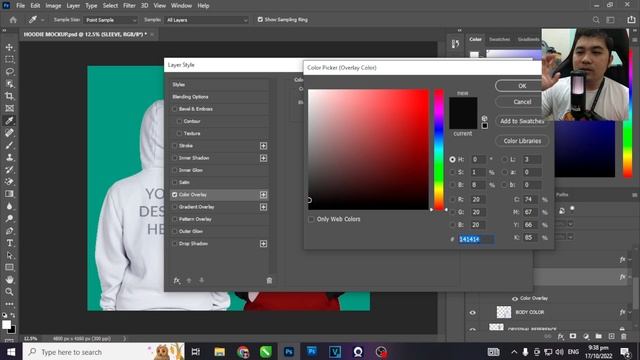Select the Rectangular Marquee tool

tap(9, 60)
